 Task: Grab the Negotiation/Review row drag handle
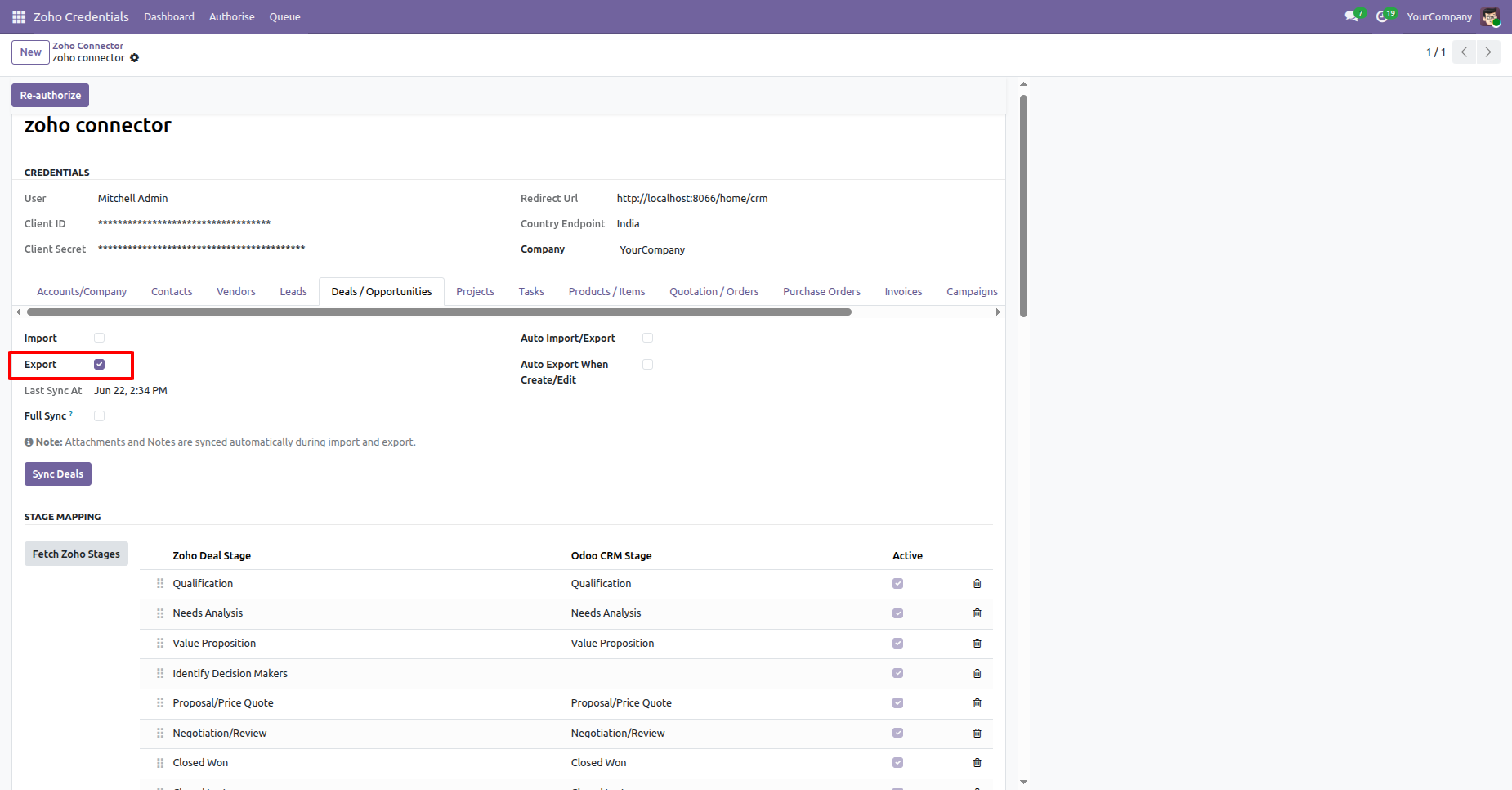coord(160,734)
